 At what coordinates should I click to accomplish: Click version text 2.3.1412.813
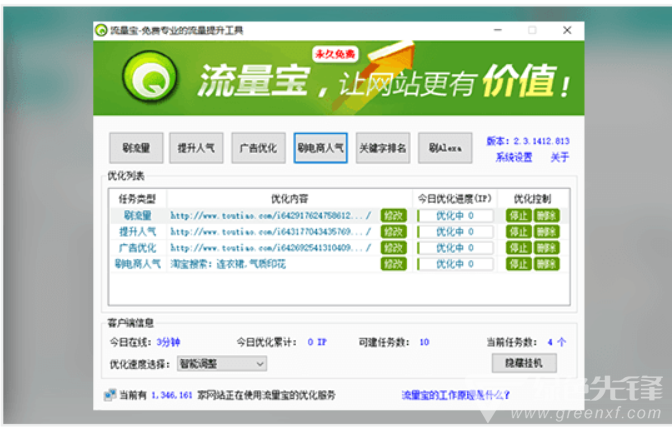[542, 141]
